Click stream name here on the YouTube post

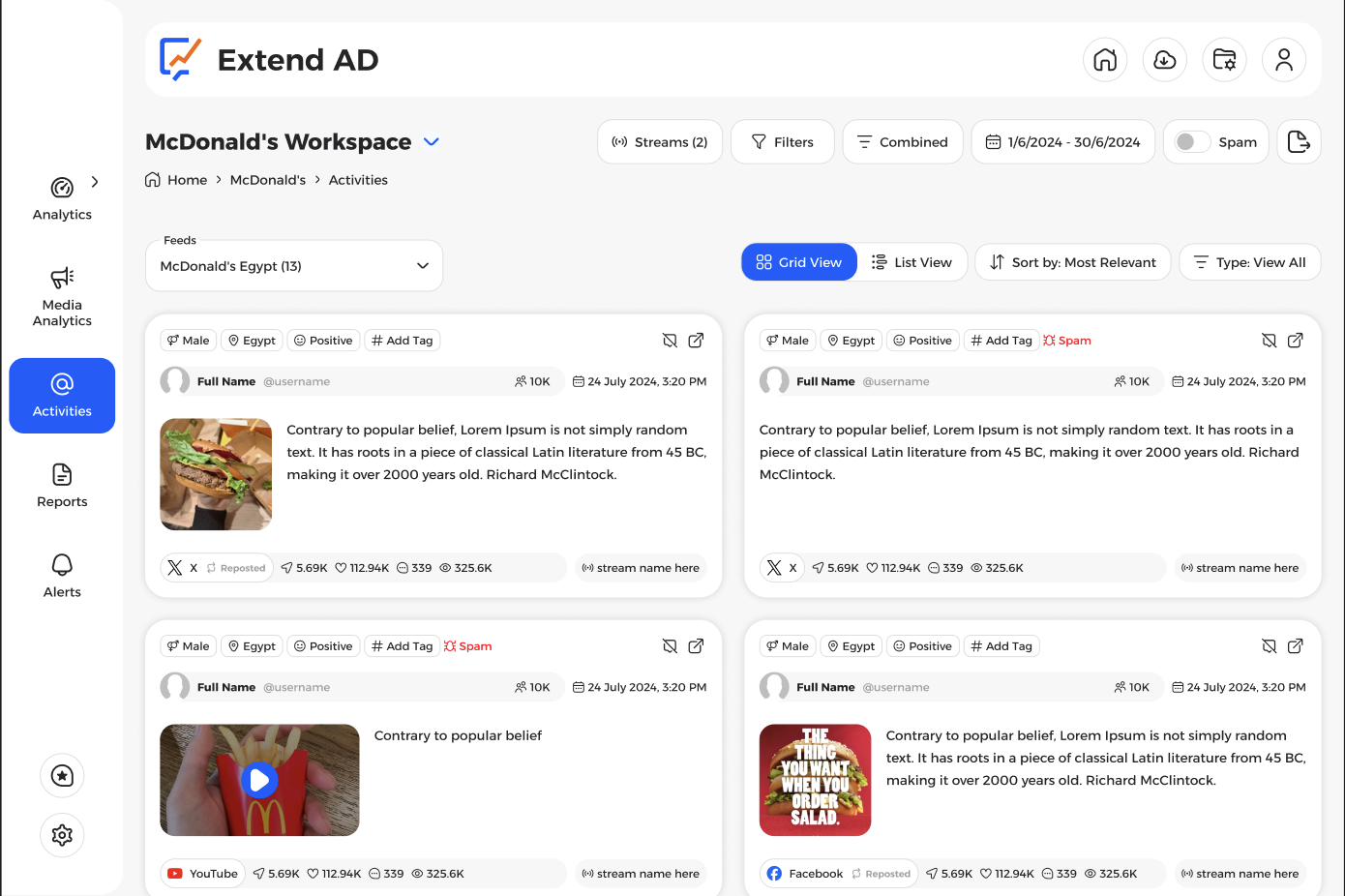point(641,874)
